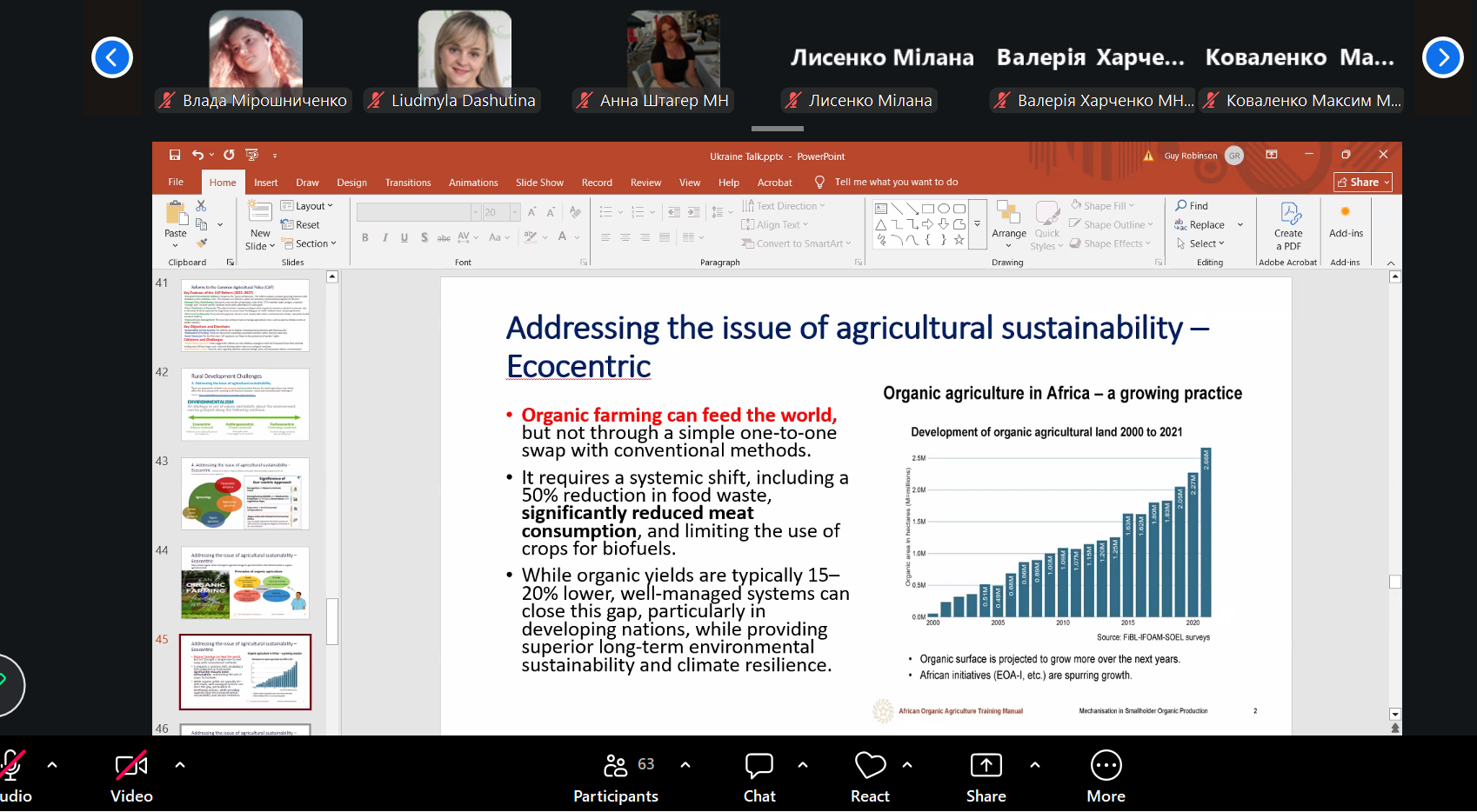
Task: Click the Save icon in PowerPoint
Action: (175, 155)
